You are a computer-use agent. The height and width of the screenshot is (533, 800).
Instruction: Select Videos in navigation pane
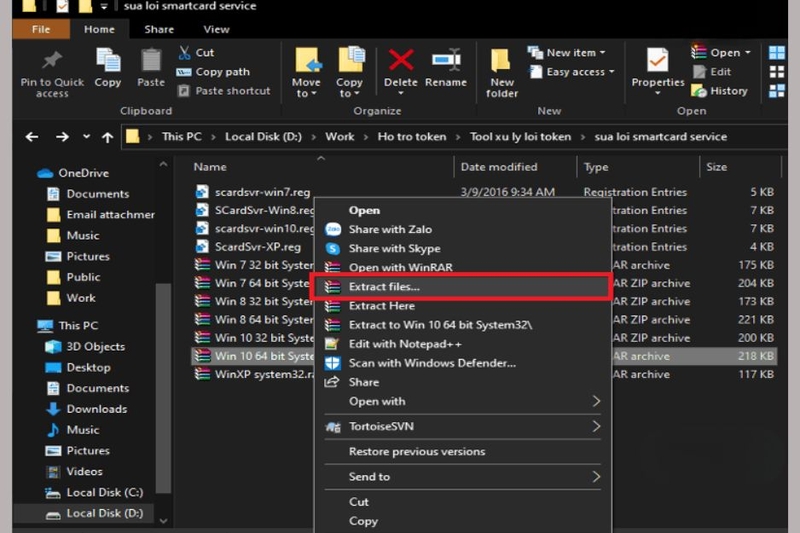74,471
